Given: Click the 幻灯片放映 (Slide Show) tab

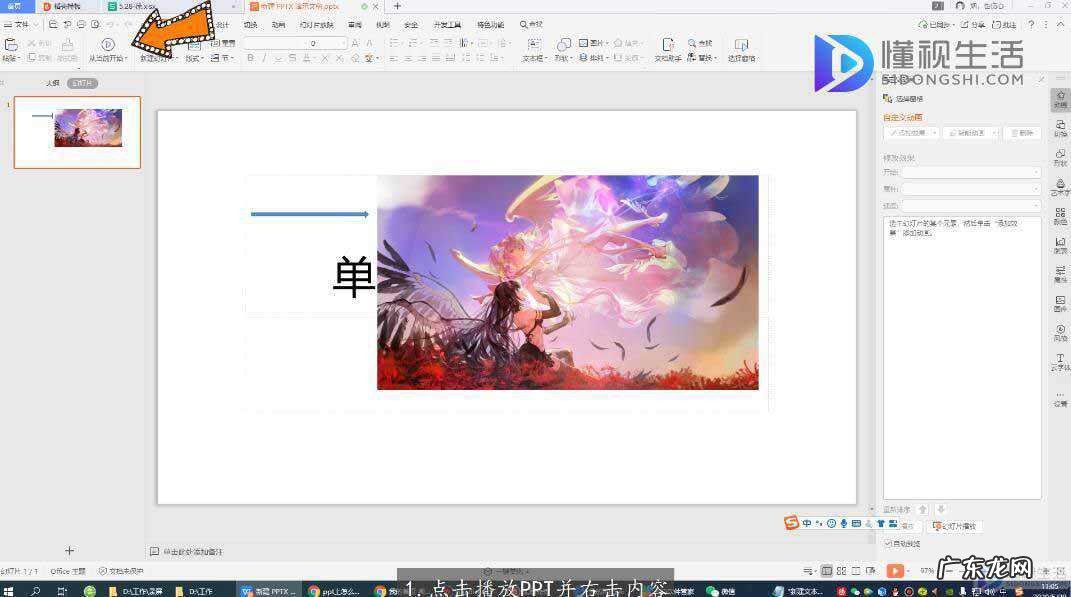Looking at the screenshot, I should pyautogui.click(x=313, y=24).
